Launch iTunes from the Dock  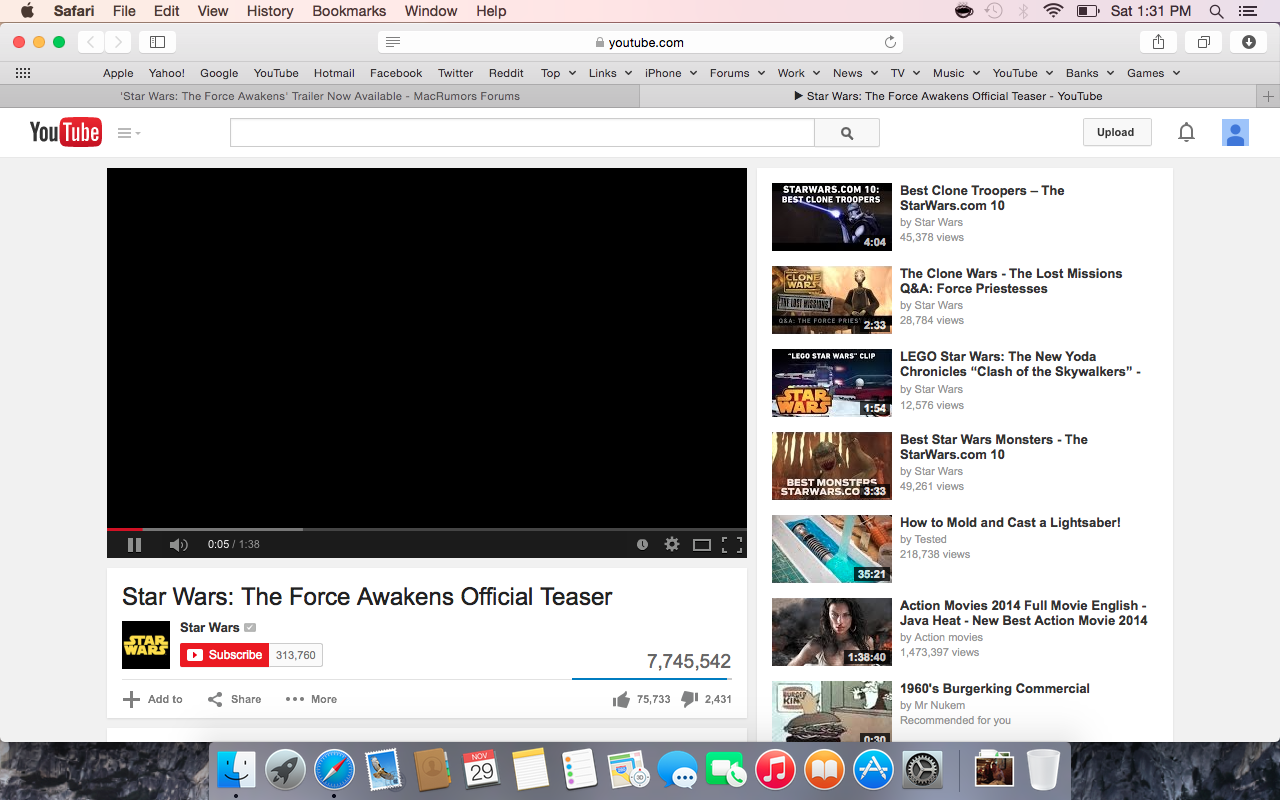click(x=775, y=770)
